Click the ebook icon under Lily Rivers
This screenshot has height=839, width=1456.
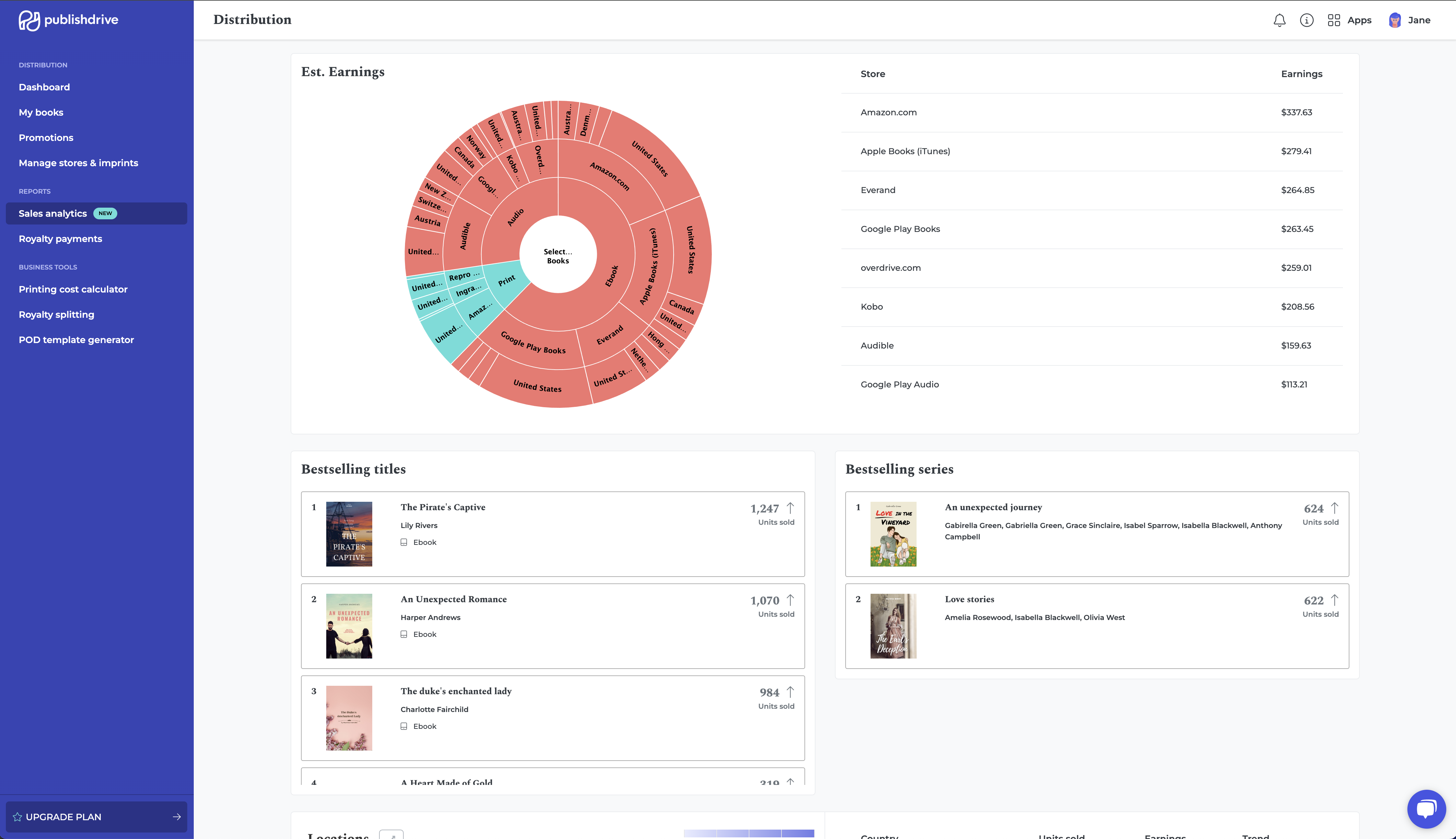404,542
